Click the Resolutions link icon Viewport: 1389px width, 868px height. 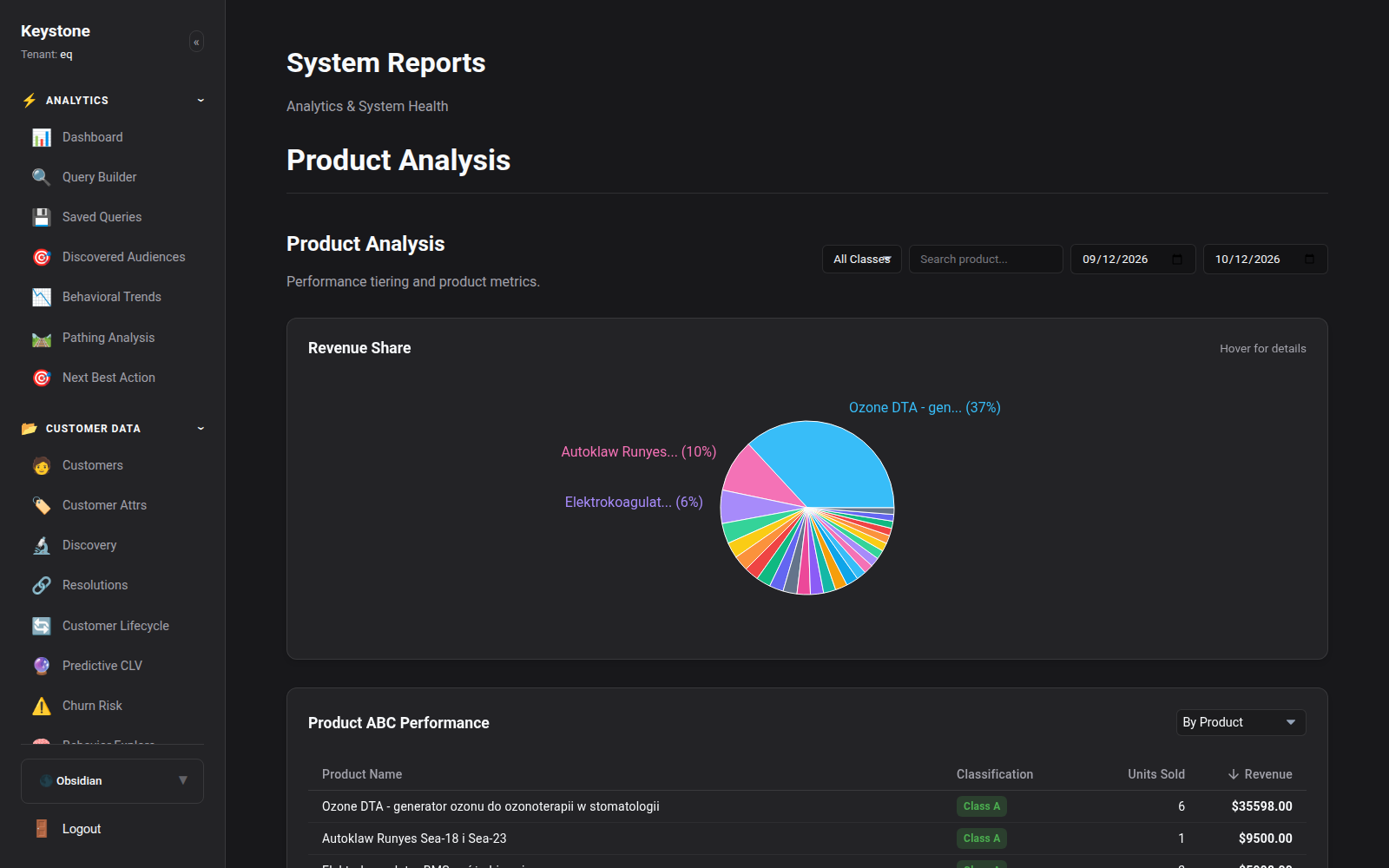click(42, 585)
